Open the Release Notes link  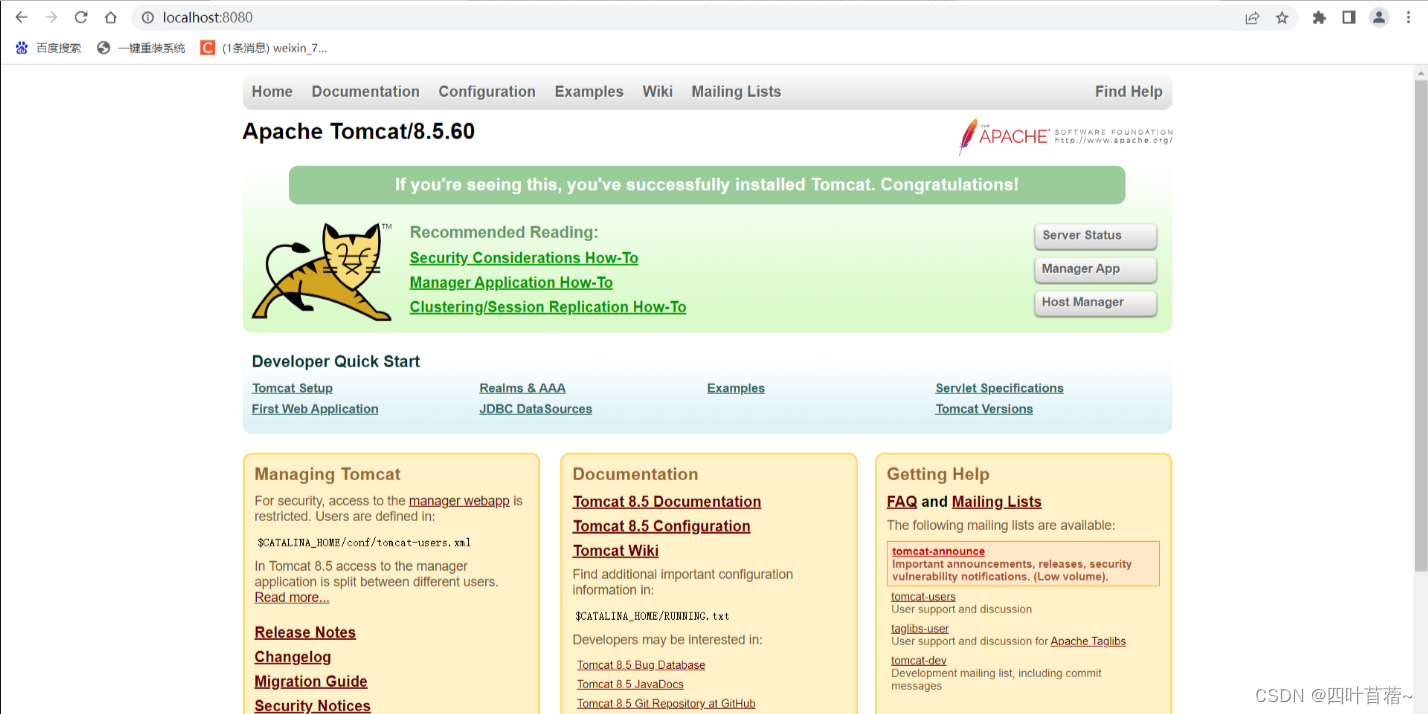click(305, 632)
